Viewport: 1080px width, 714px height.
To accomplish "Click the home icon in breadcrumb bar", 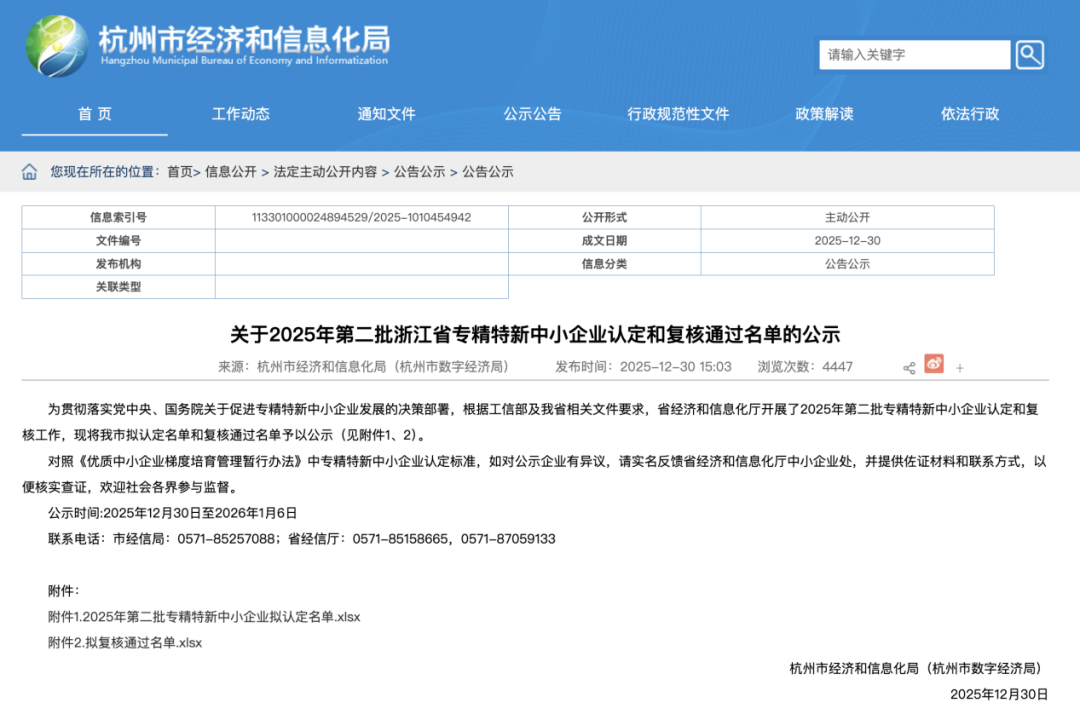I will click(x=28, y=171).
